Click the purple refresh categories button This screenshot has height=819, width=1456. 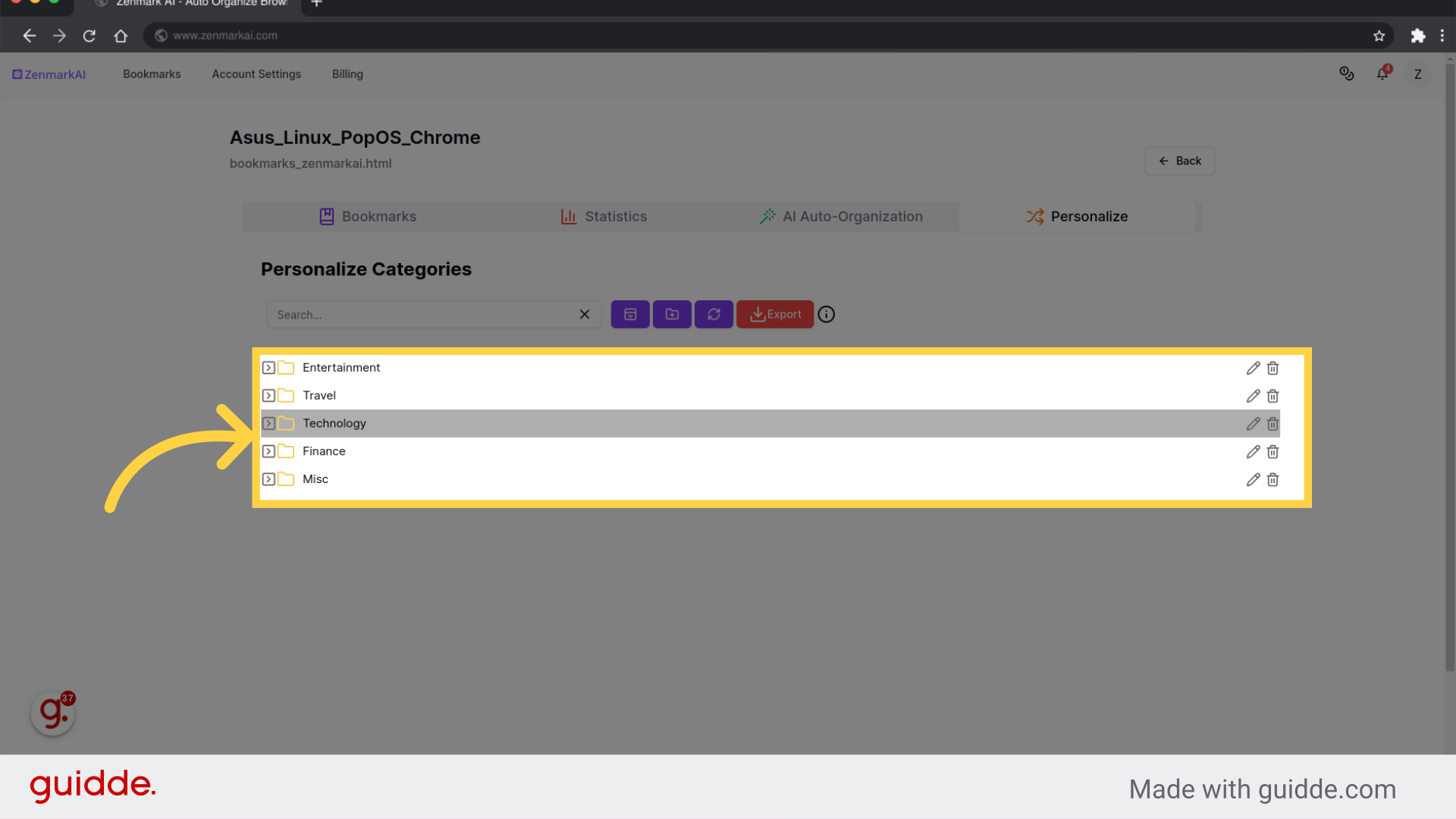click(714, 314)
